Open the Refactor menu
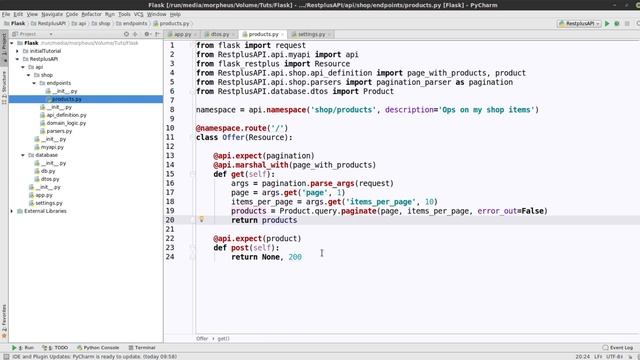Viewport: 640px width, 360px height. click(91, 14)
